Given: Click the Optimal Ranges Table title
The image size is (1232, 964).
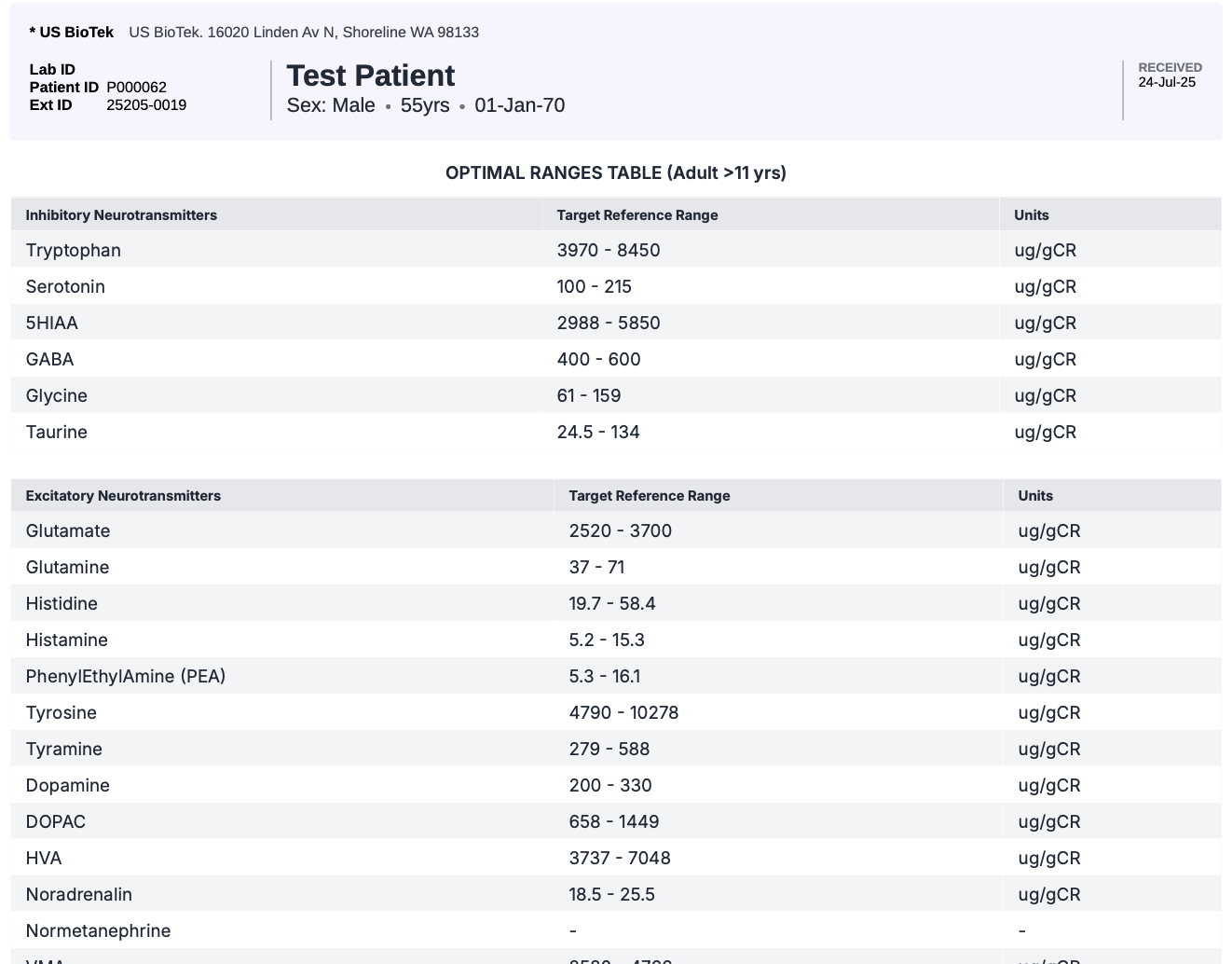Looking at the screenshot, I should point(615,173).
